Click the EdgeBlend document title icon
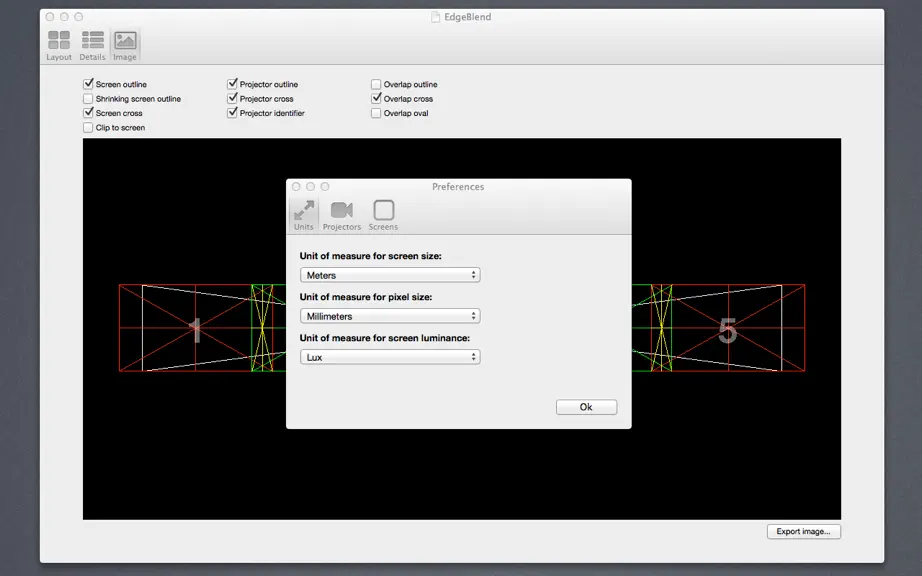922x576 pixels. [x=435, y=17]
